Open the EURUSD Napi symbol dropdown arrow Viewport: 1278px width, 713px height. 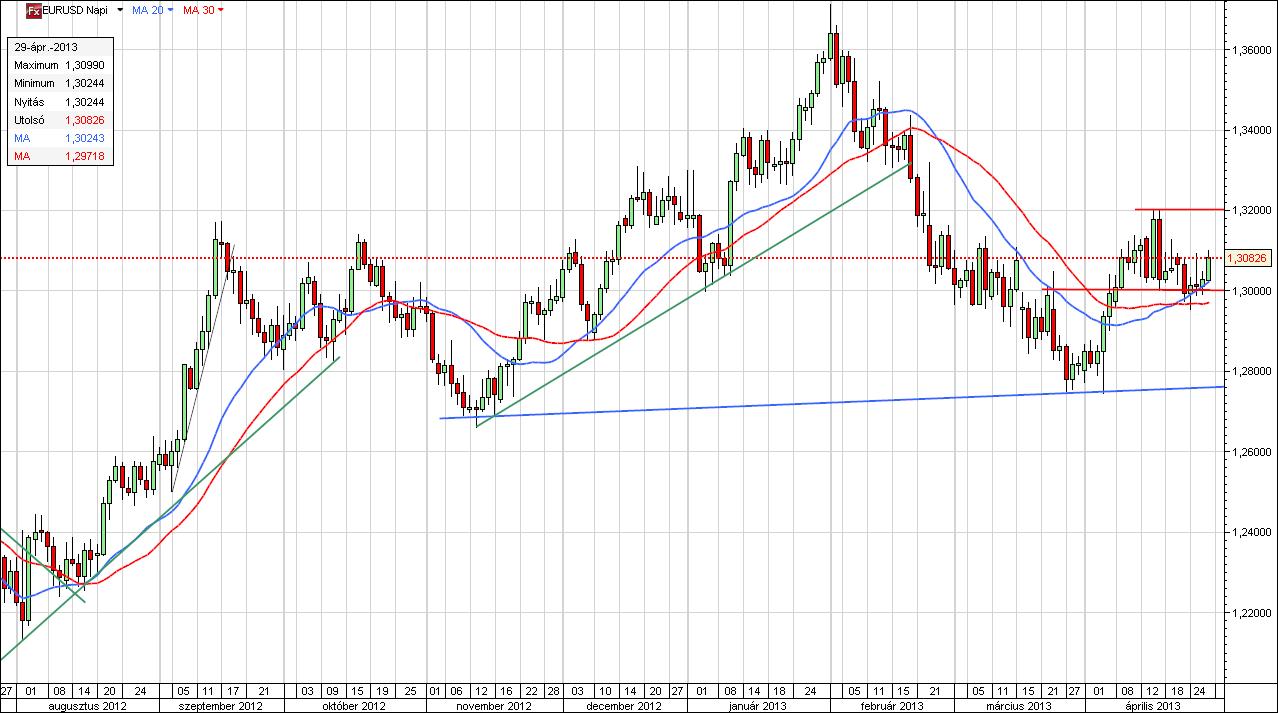coord(120,10)
